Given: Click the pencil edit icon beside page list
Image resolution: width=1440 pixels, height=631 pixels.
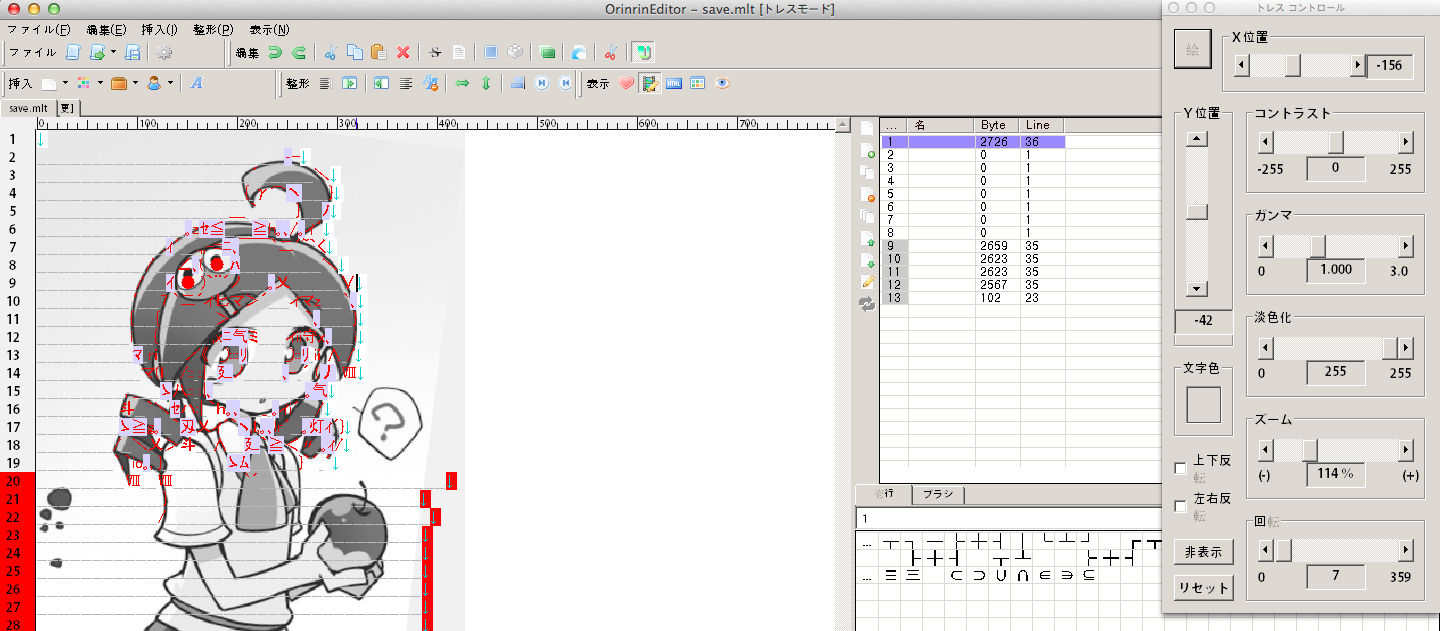Looking at the screenshot, I should pyautogui.click(x=867, y=282).
